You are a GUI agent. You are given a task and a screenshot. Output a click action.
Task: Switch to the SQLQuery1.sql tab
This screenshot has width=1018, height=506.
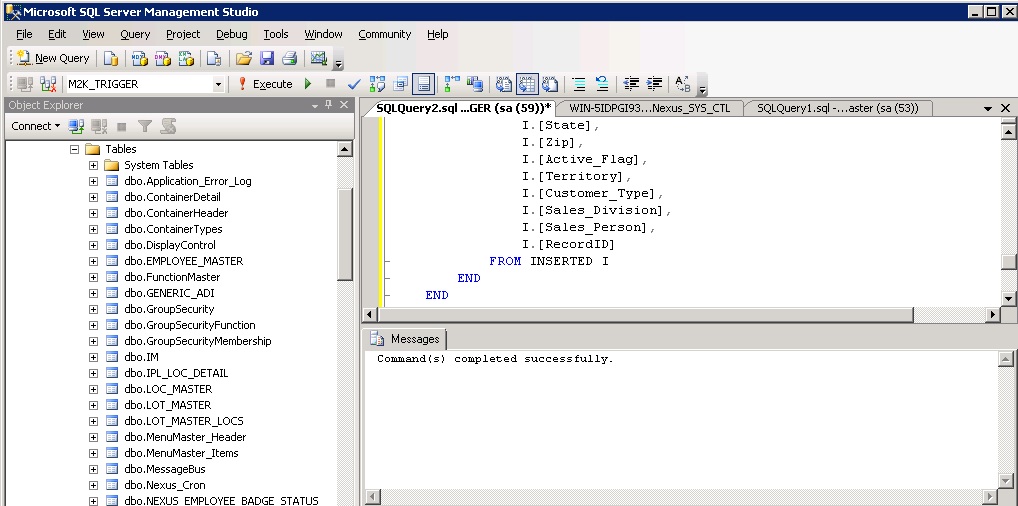coord(838,108)
